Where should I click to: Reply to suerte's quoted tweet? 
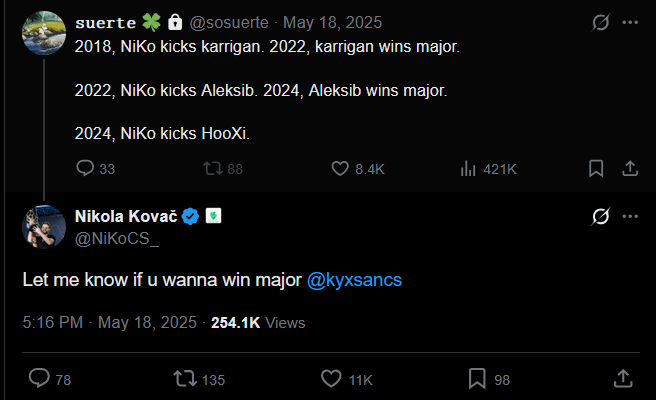pos(85,169)
